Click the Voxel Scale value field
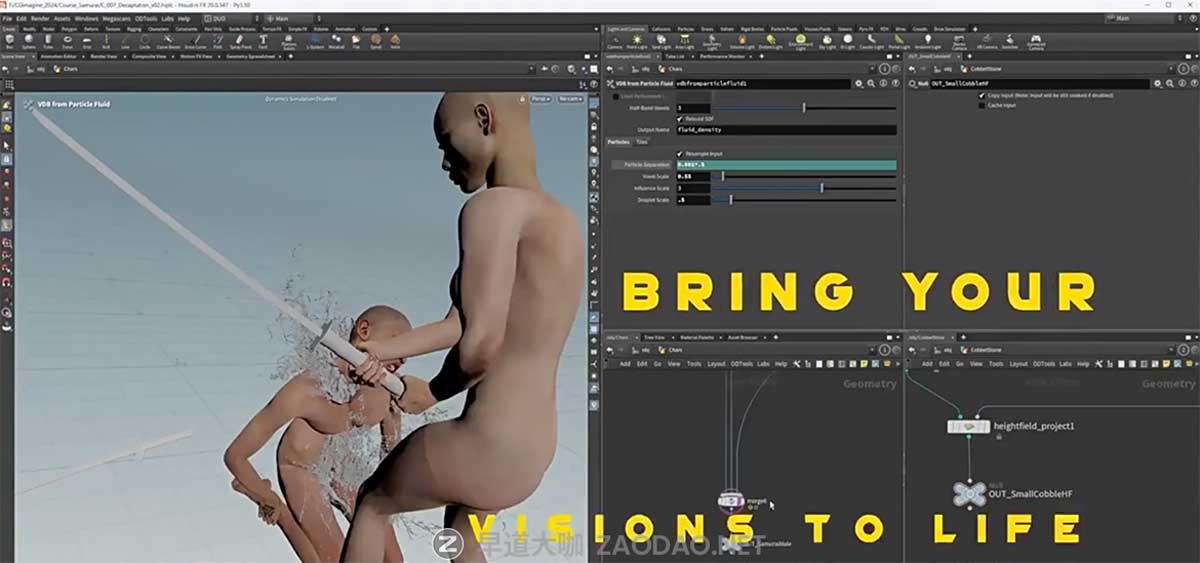This screenshot has width=1200, height=563. (x=693, y=177)
